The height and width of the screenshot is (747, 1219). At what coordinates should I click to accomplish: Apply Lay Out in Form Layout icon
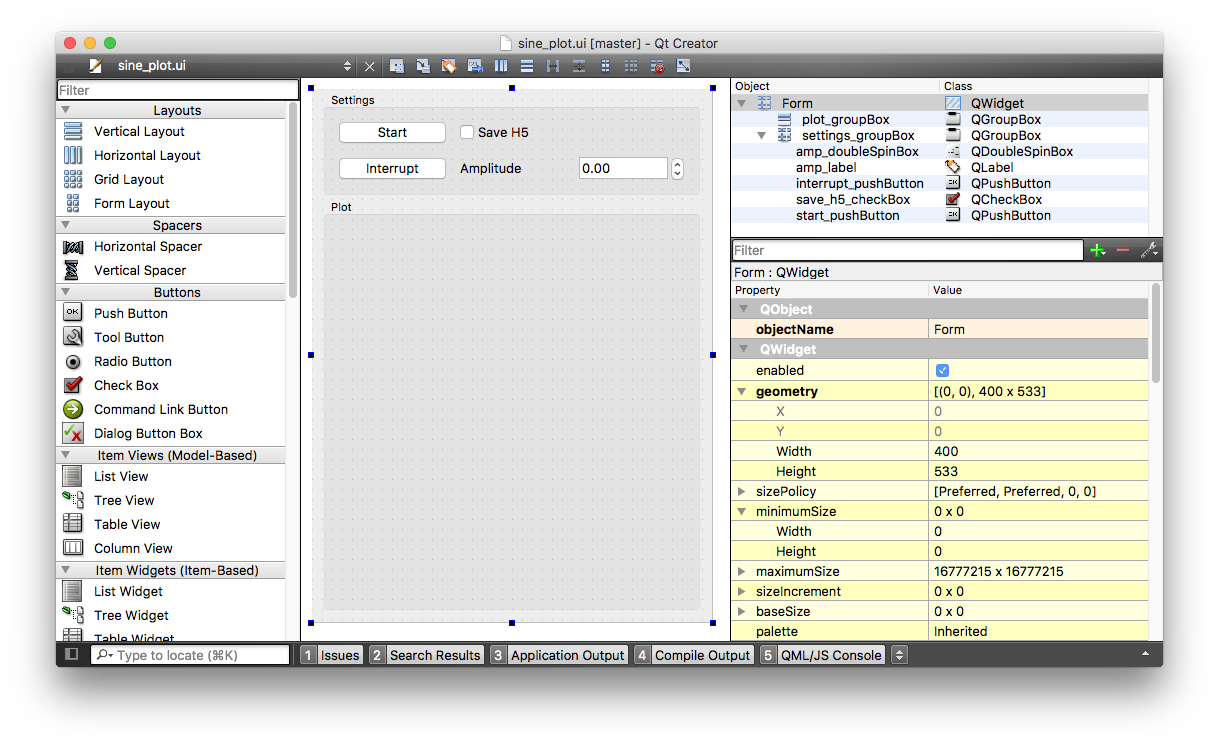(x=605, y=66)
